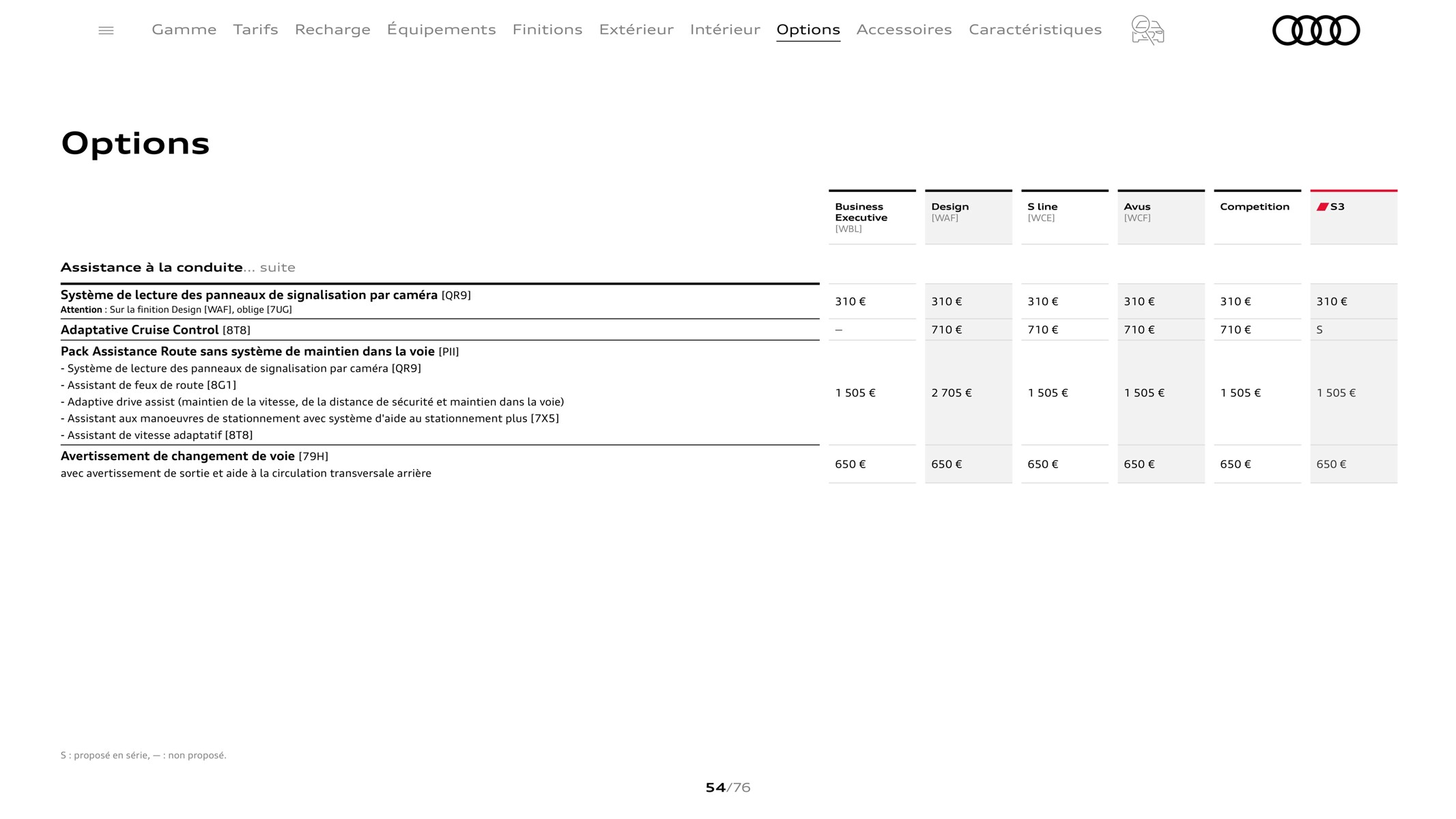The height and width of the screenshot is (819, 1456).
Task: Click the S value in S3 column
Action: 1319,330
